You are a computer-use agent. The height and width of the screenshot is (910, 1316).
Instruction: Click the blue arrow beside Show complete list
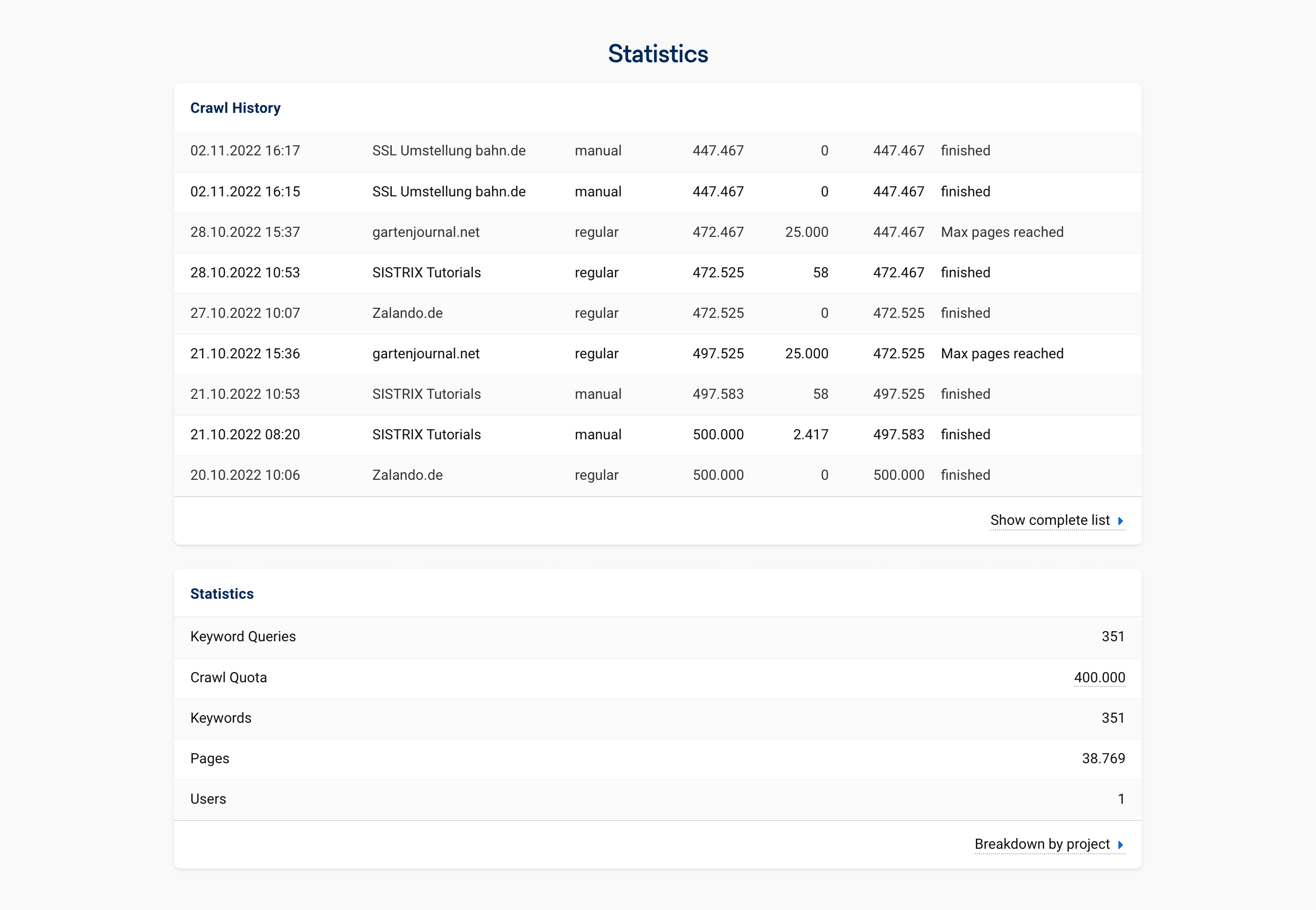[x=1121, y=521]
